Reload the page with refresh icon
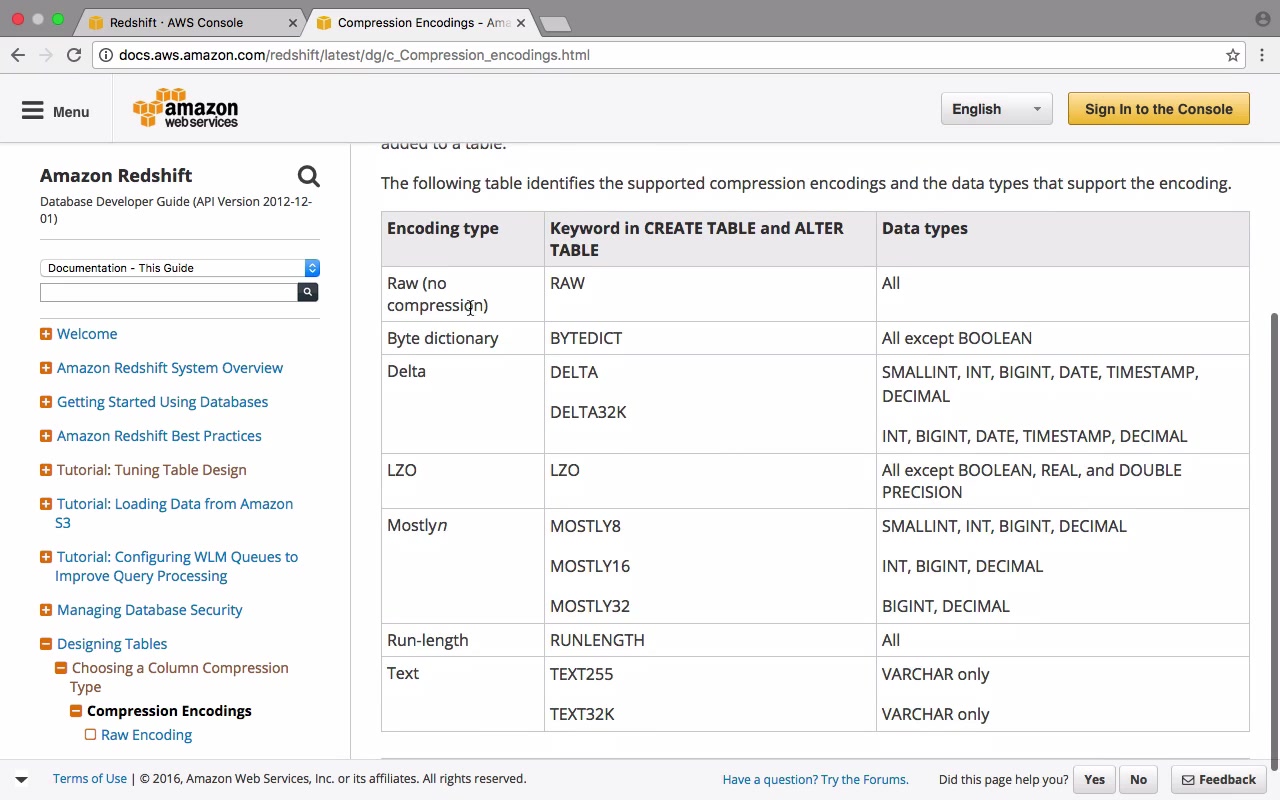This screenshot has height=800, width=1280. pos(74,55)
